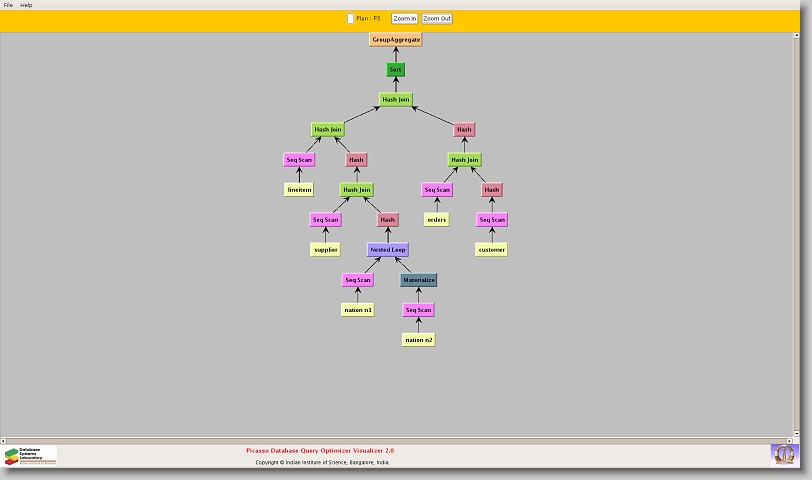Open the Help menu

(x=26, y=5)
